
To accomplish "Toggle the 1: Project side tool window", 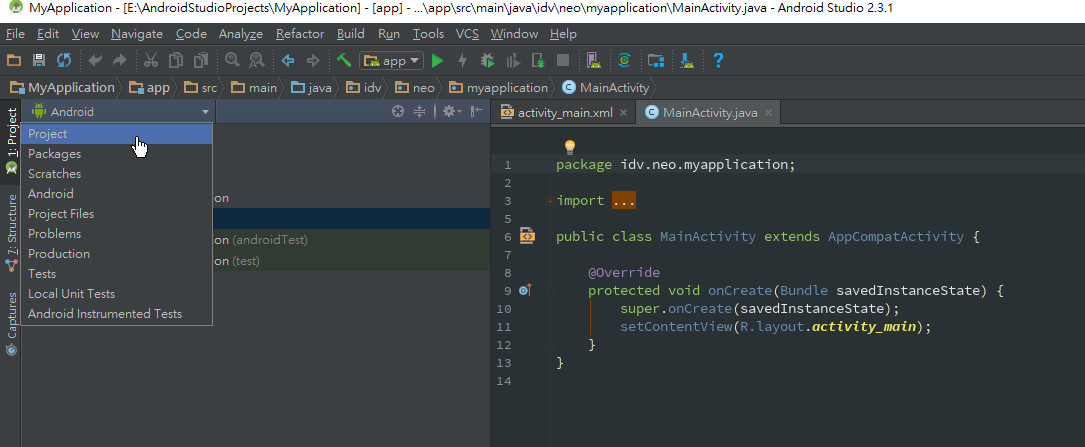I will [11, 142].
